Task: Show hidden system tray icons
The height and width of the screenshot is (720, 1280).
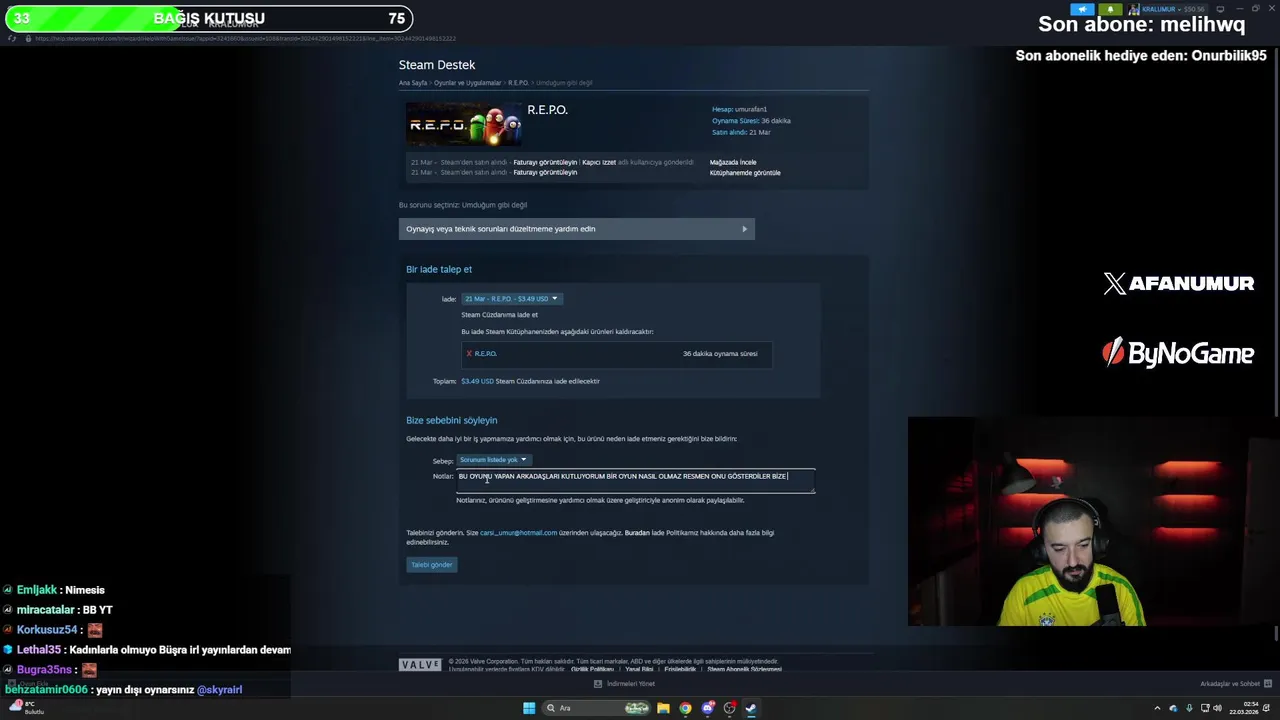Action: (1157, 708)
